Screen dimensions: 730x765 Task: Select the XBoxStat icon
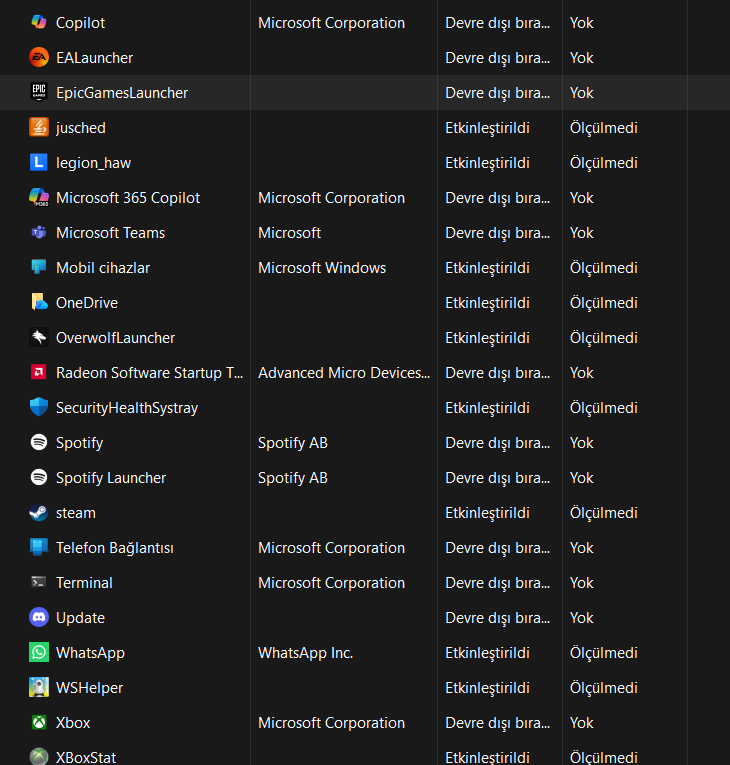pyautogui.click(x=39, y=757)
